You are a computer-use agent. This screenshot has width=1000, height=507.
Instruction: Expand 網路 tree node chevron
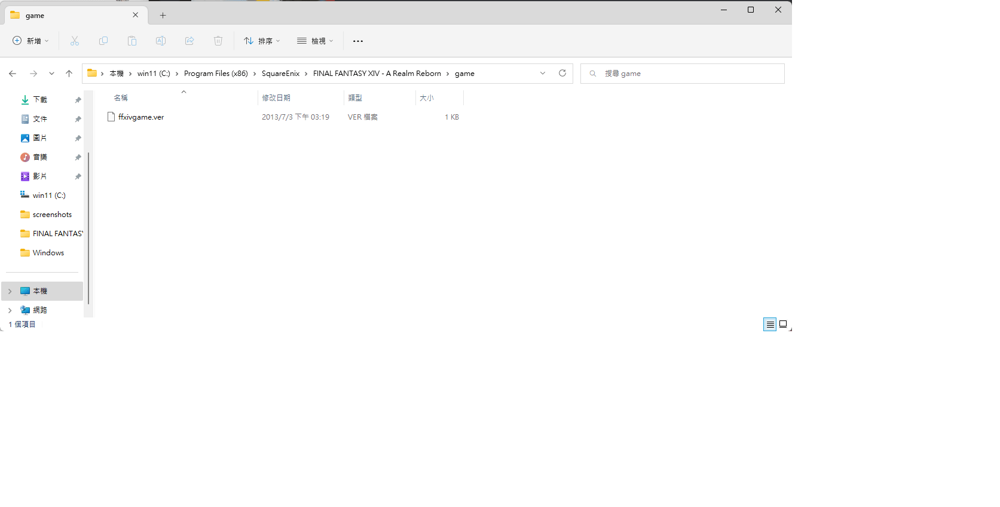(10, 310)
